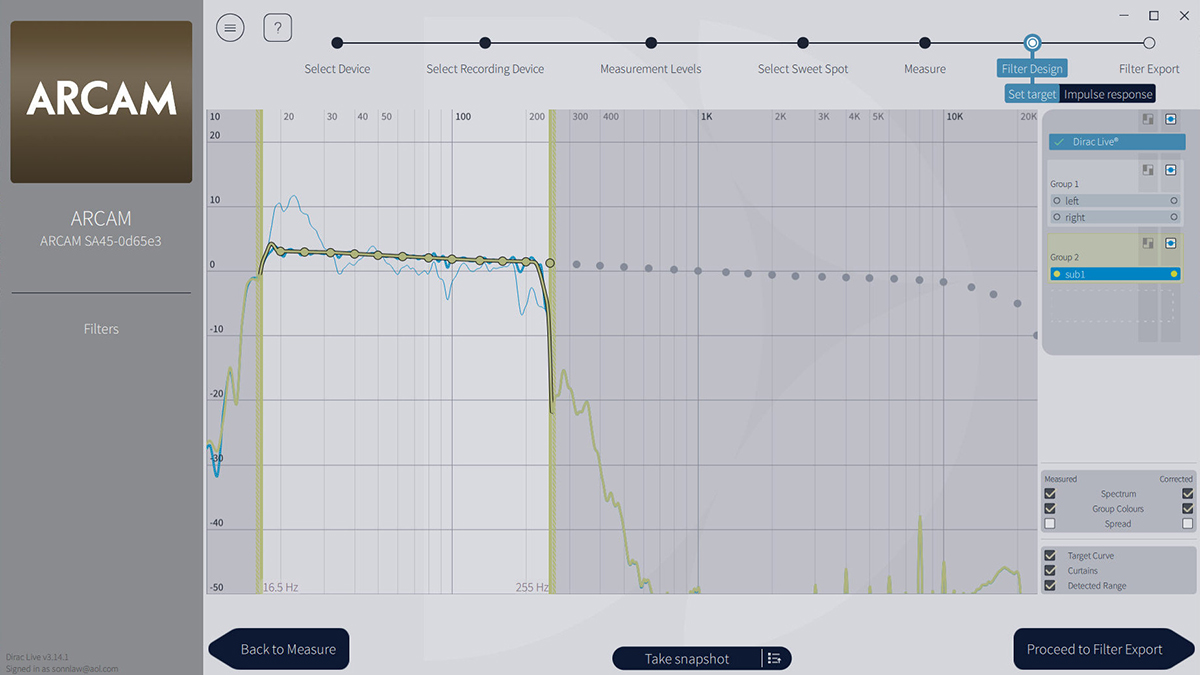This screenshot has height=675, width=1200.
Task: Click the blue filter icon in Group 2
Action: point(1170,243)
